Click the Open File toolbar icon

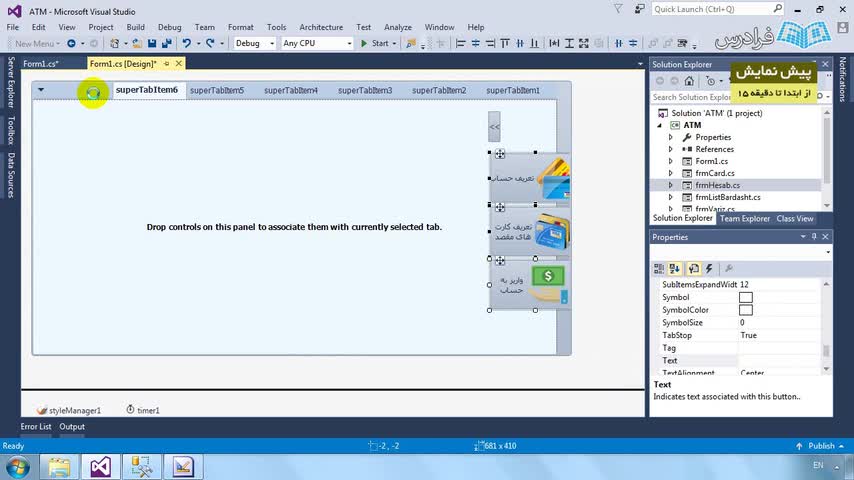[137, 43]
